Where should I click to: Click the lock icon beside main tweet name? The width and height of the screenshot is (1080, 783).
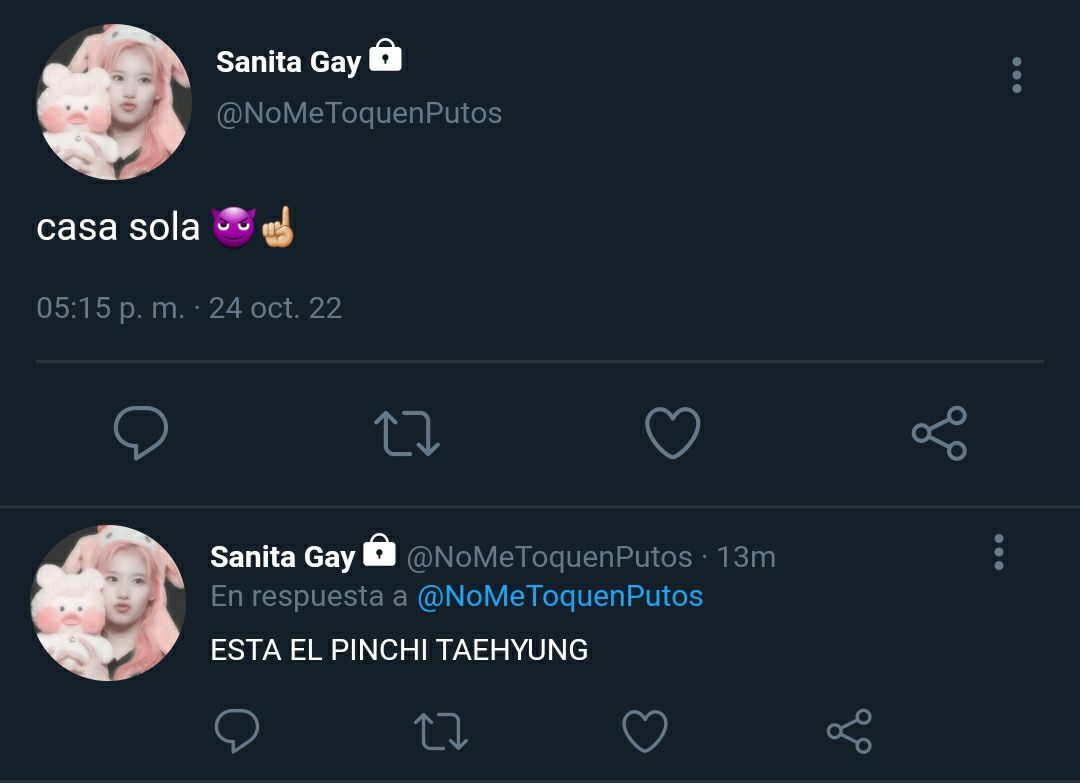click(385, 55)
